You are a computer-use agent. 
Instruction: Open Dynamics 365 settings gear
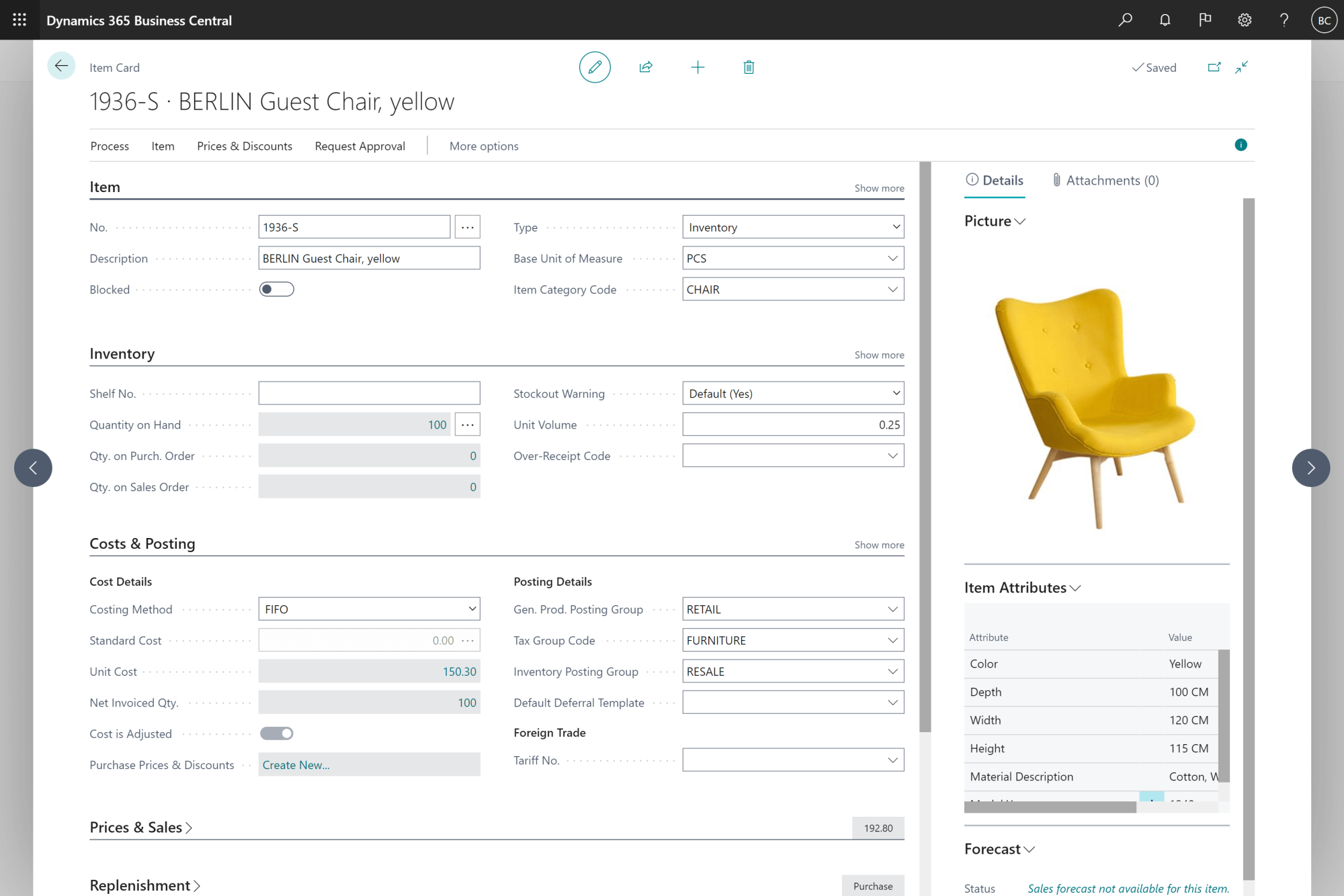coord(1245,19)
